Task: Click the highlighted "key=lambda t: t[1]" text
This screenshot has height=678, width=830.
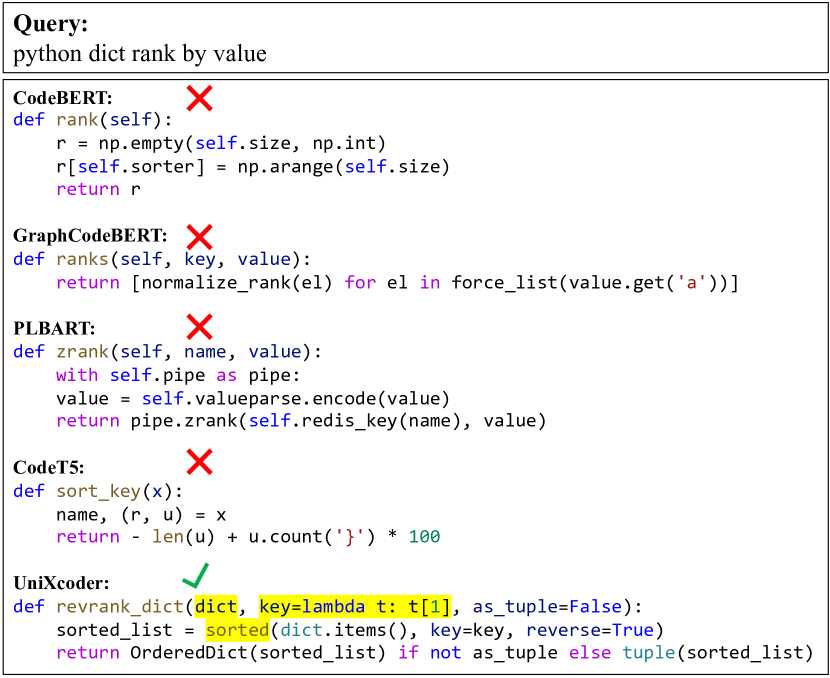Action: click(355, 606)
